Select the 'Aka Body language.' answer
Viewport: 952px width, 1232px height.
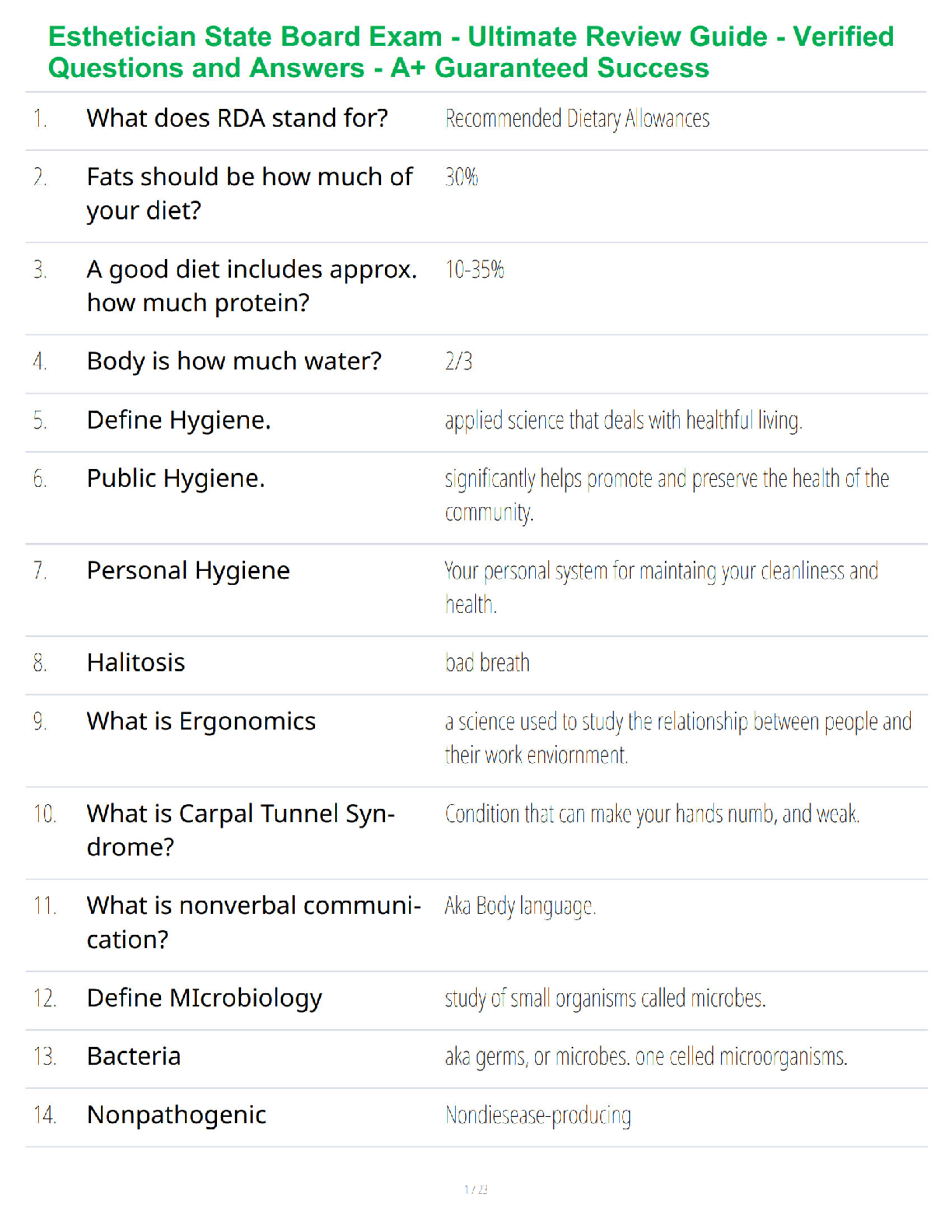click(x=520, y=907)
